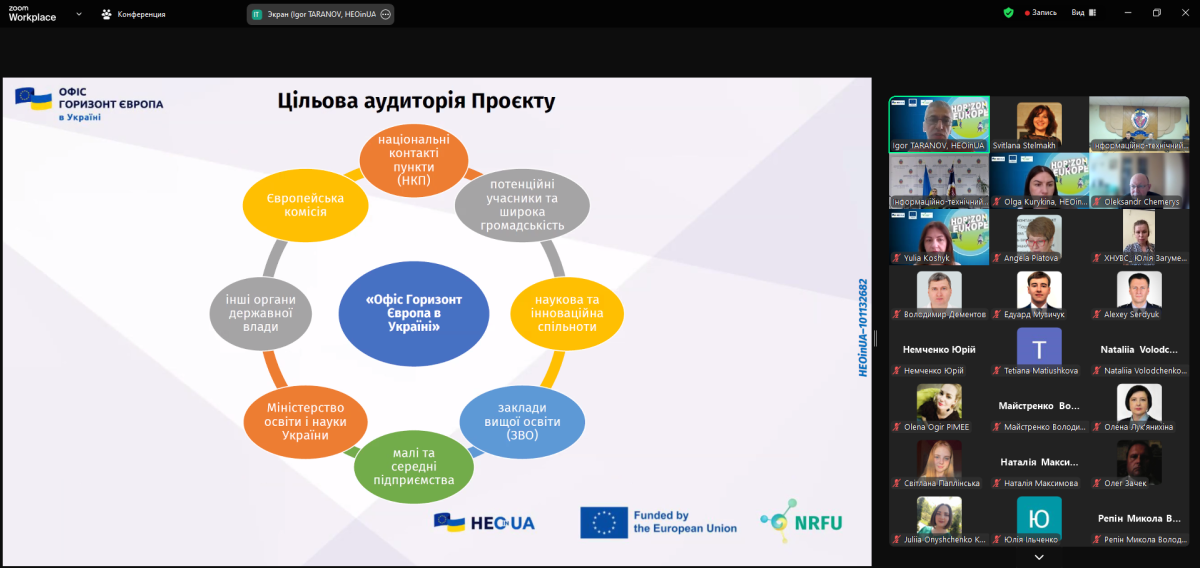Click muted mic icon for Olga Kurykina
The height and width of the screenshot is (568, 1200).
pyautogui.click(x=997, y=202)
